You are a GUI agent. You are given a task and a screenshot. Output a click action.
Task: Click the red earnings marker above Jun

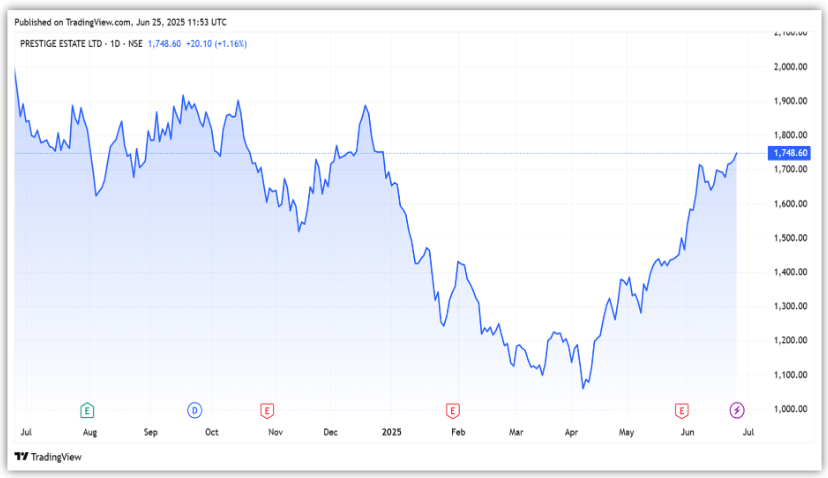pyautogui.click(x=682, y=410)
